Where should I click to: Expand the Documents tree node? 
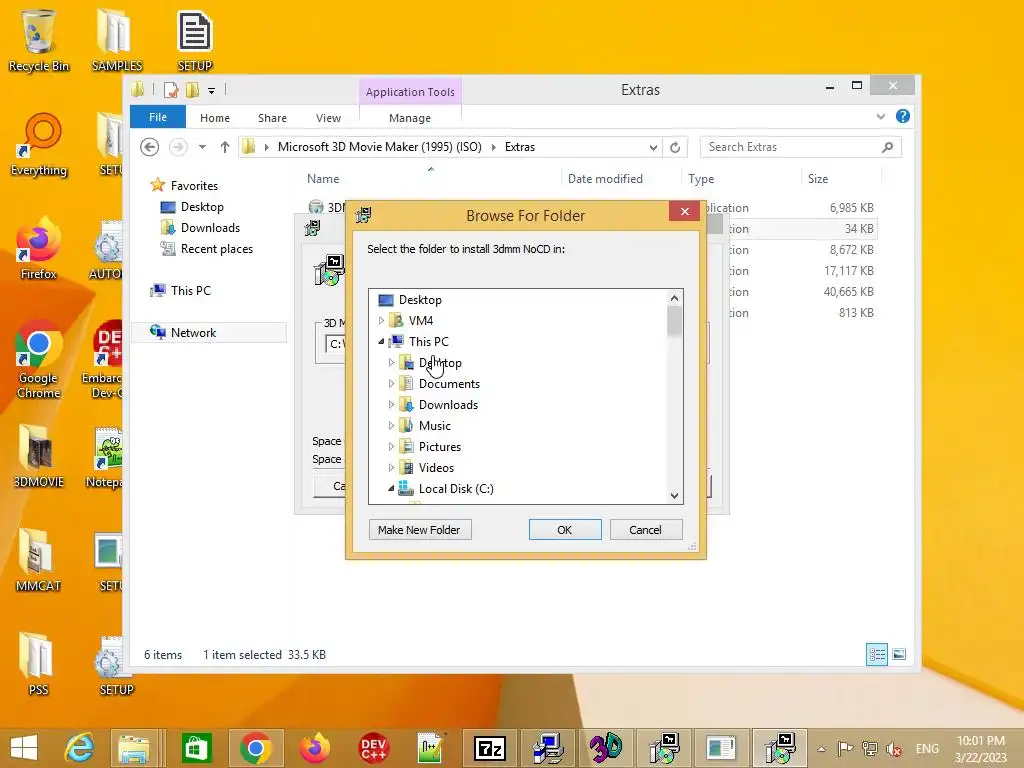391,384
